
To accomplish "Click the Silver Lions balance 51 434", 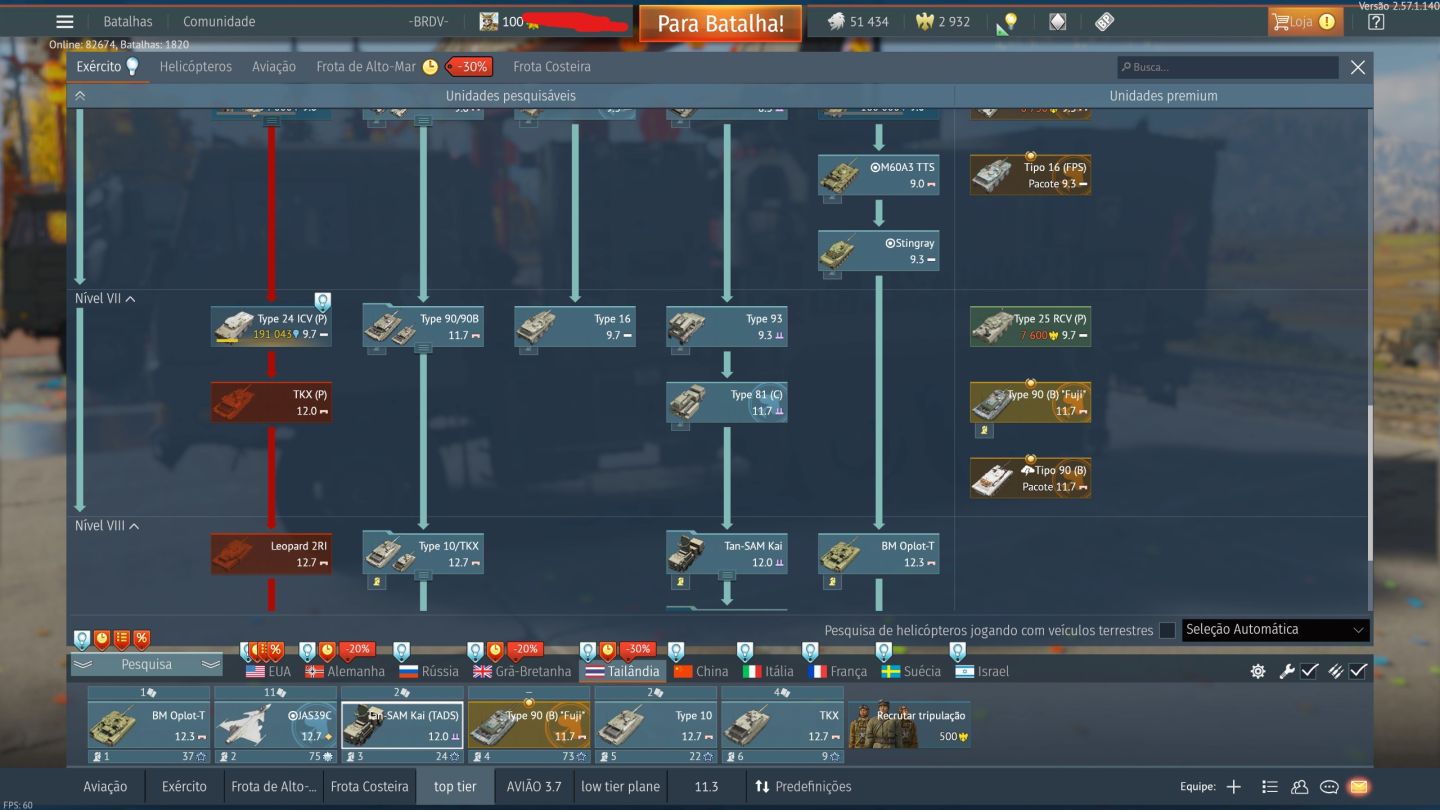I will (857, 22).
